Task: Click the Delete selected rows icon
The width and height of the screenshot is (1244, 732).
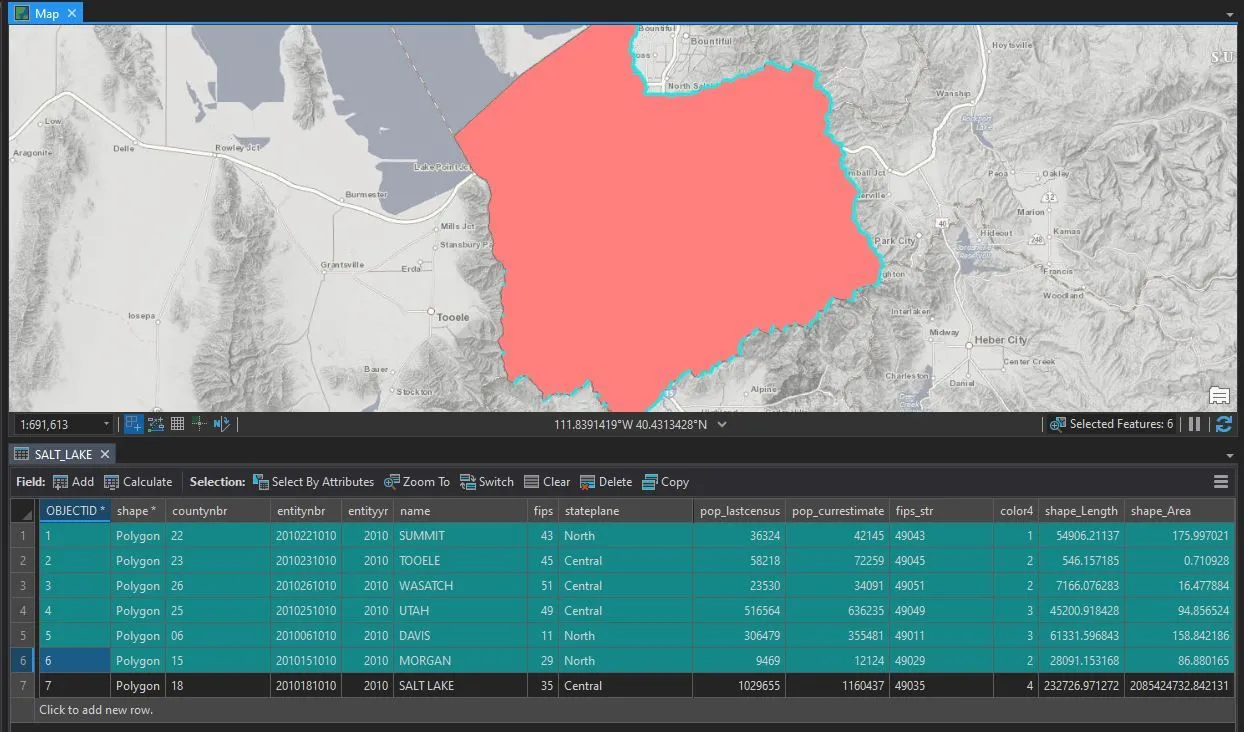Action: (605, 481)
